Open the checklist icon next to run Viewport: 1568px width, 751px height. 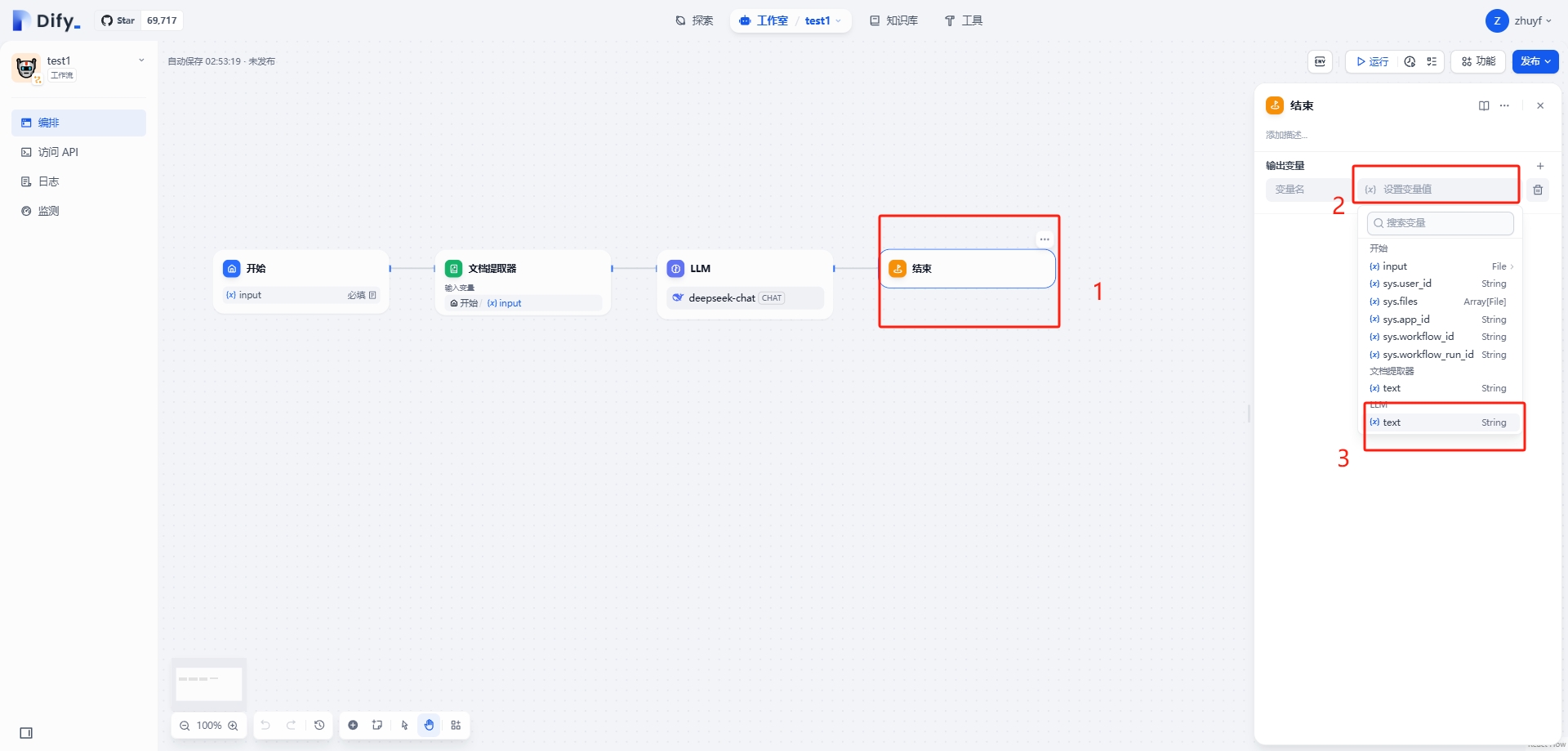pyautogui.click(x=1432, y=61)
